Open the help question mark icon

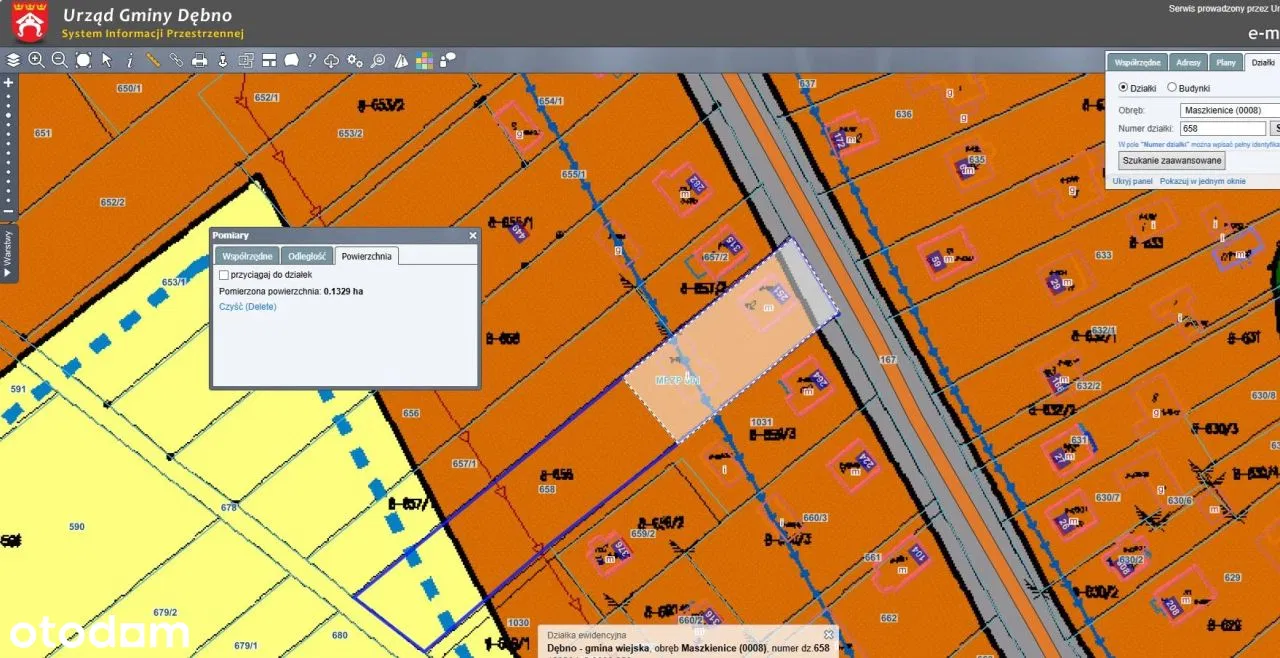[312, 60]
